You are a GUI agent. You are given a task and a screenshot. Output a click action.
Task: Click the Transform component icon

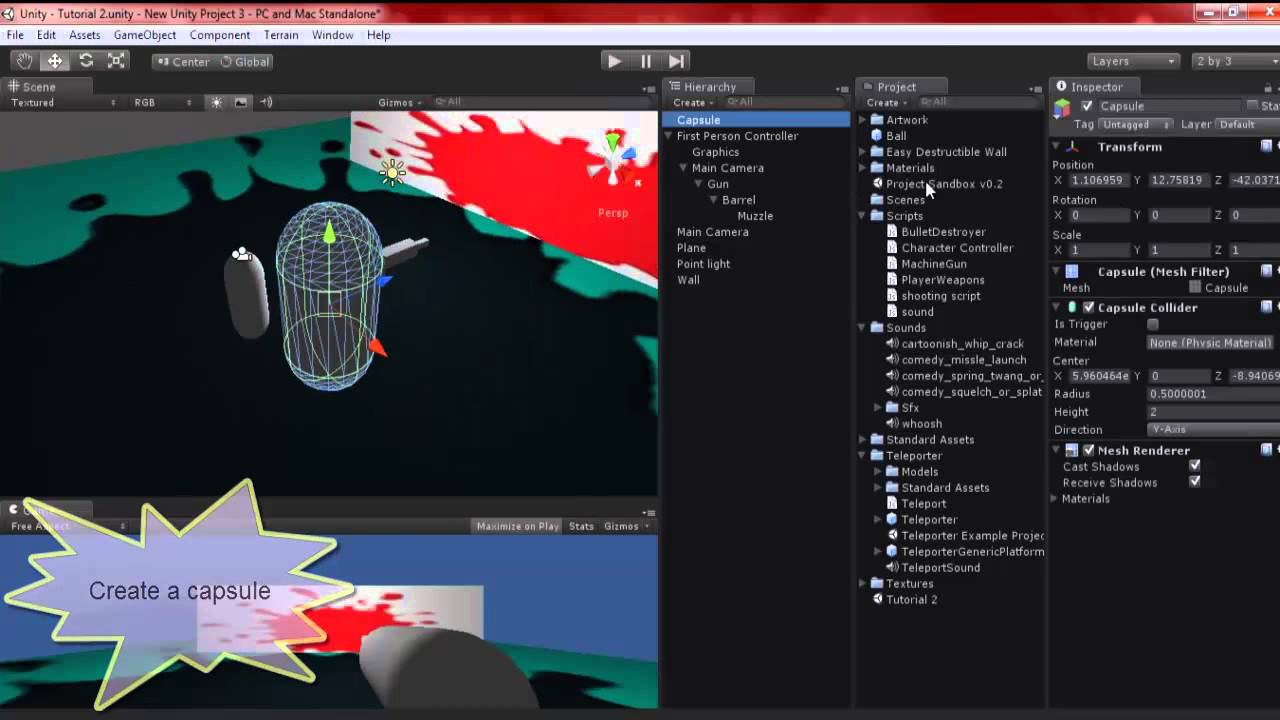pos(1072,147)
